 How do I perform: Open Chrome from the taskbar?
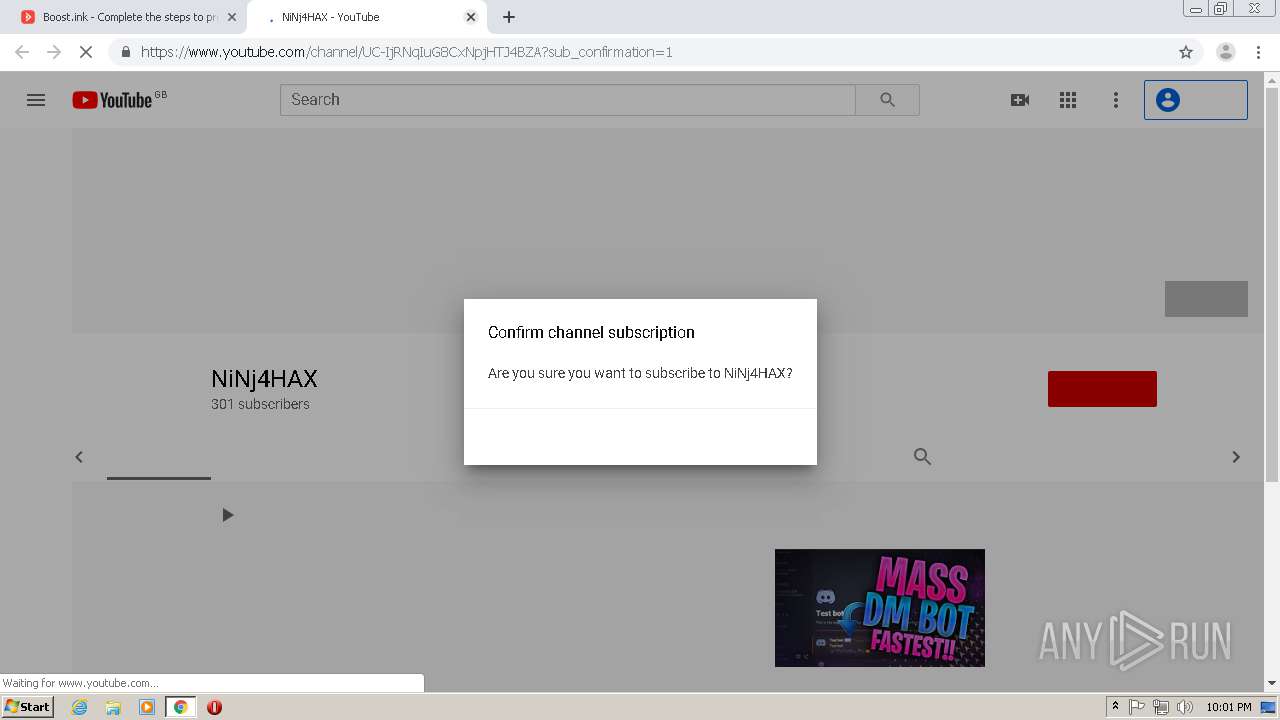click(x=180, y=707)
